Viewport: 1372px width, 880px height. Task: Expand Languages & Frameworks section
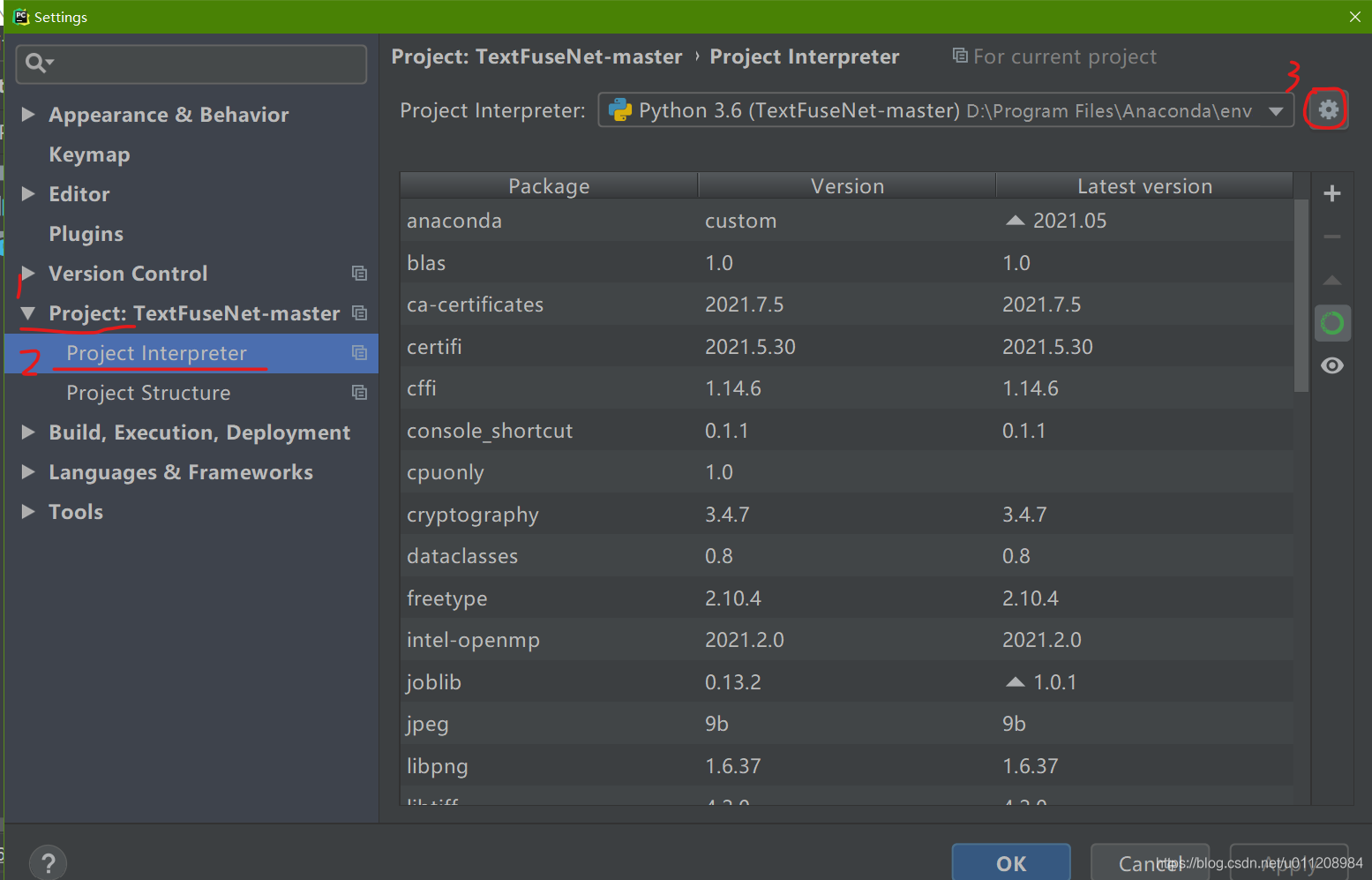coord(28,472)
